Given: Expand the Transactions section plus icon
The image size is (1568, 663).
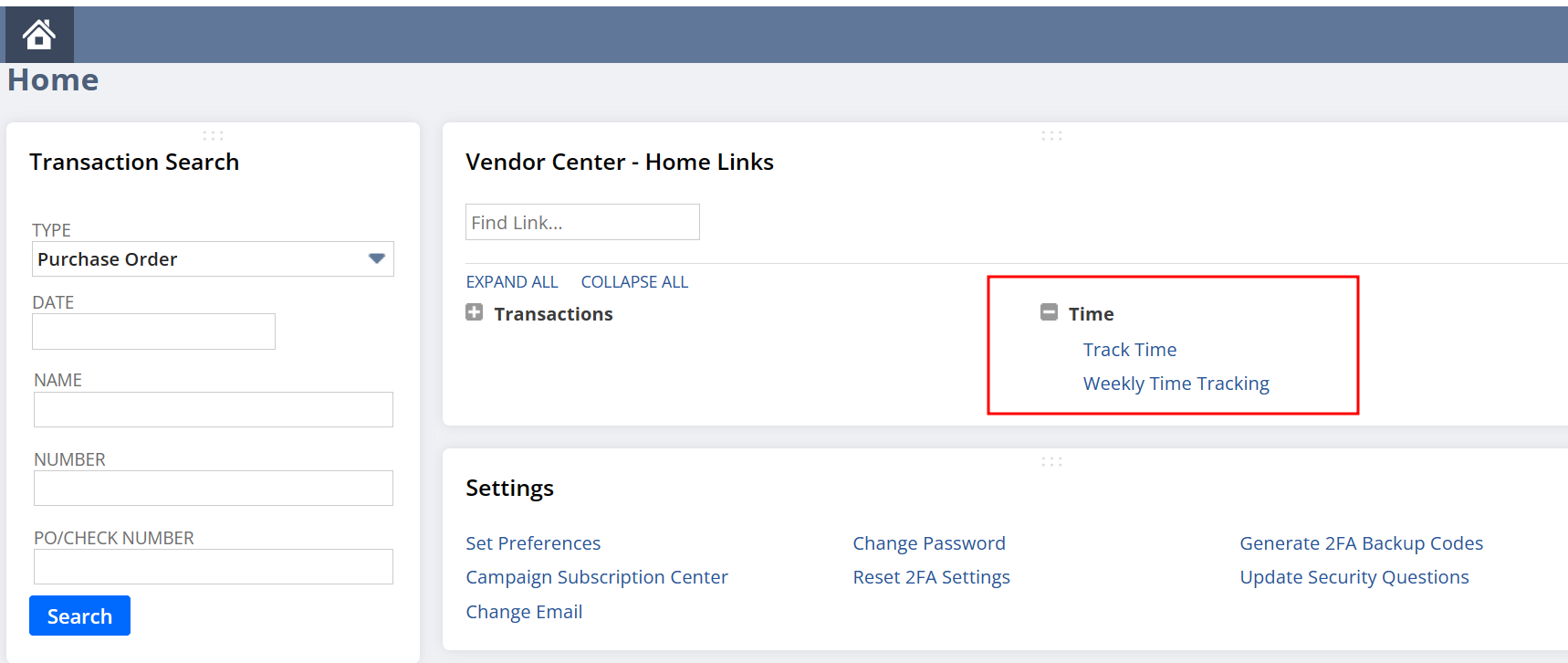Looking at the screenshot, I should (475, 312).
